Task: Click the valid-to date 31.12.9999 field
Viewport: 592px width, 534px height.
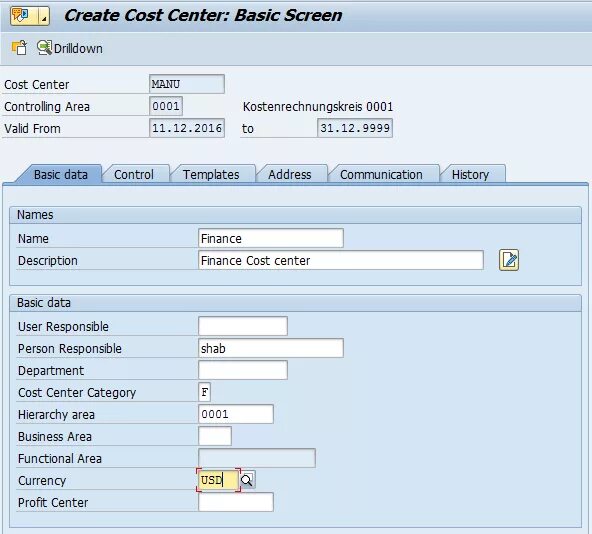Action: click(x=355, y=128)
